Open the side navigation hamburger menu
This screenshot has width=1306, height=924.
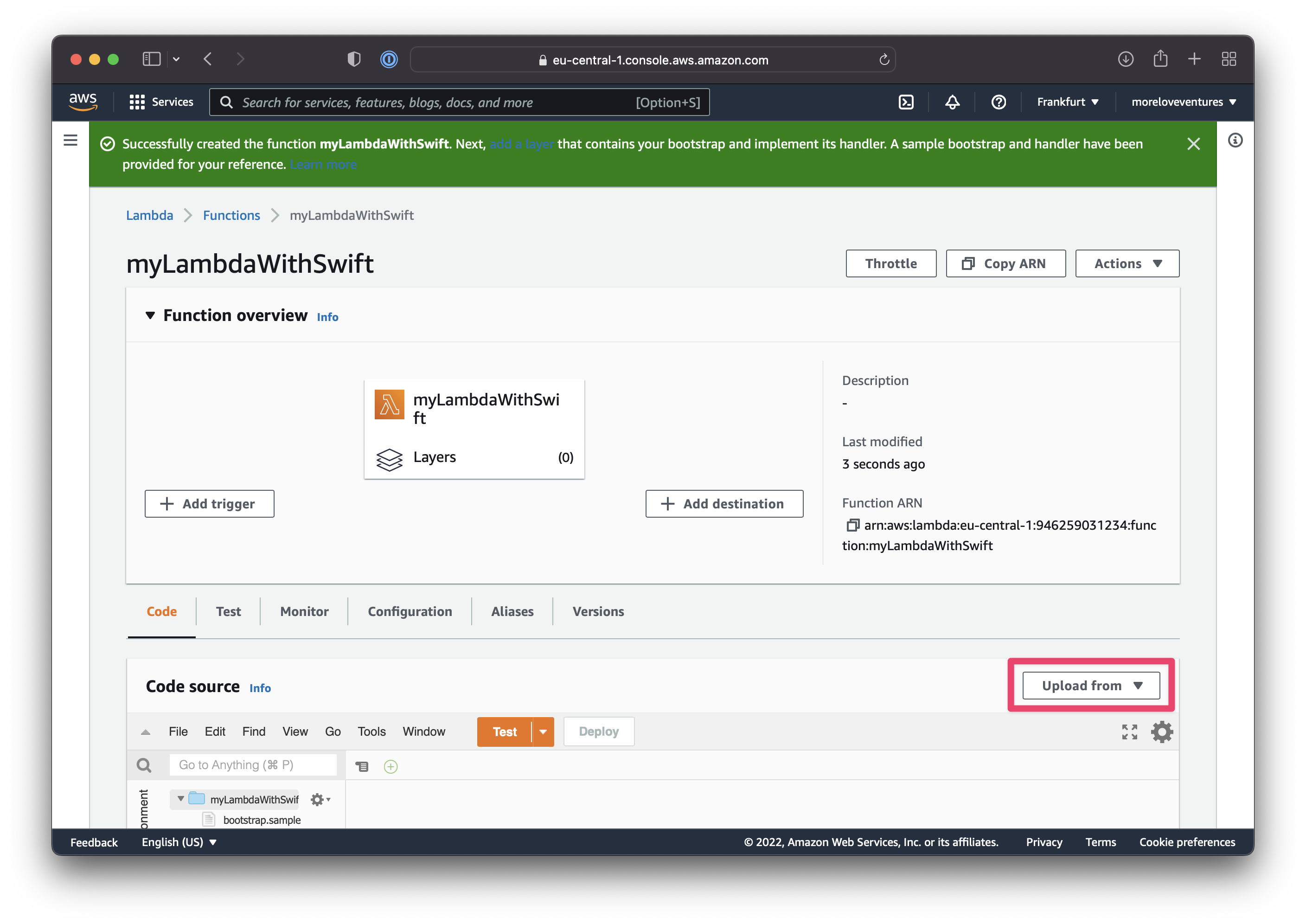pyautogui.click(x=70, y=140)
